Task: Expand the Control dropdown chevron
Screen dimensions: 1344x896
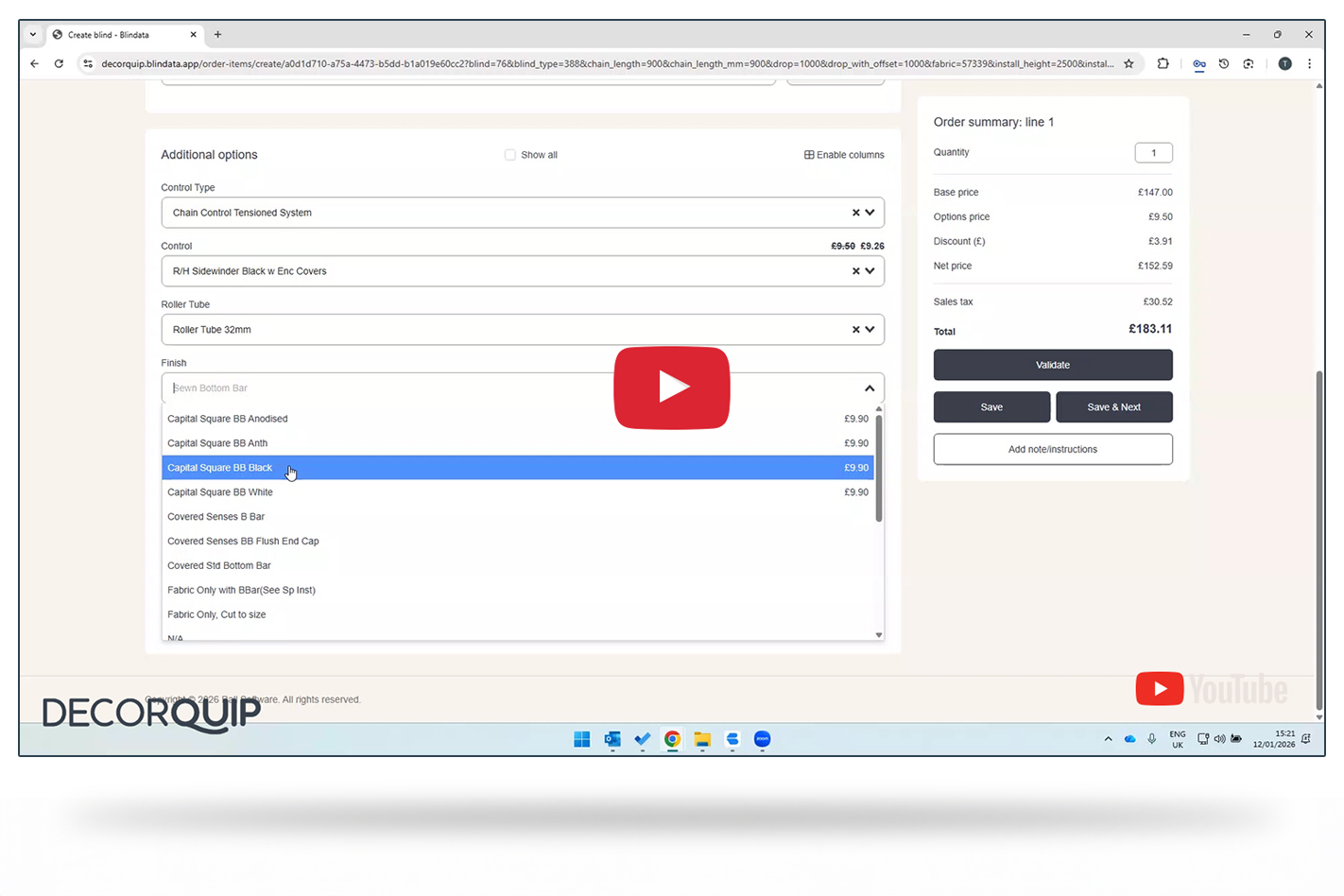Action: pyautogui.click(x=870, y=271)
